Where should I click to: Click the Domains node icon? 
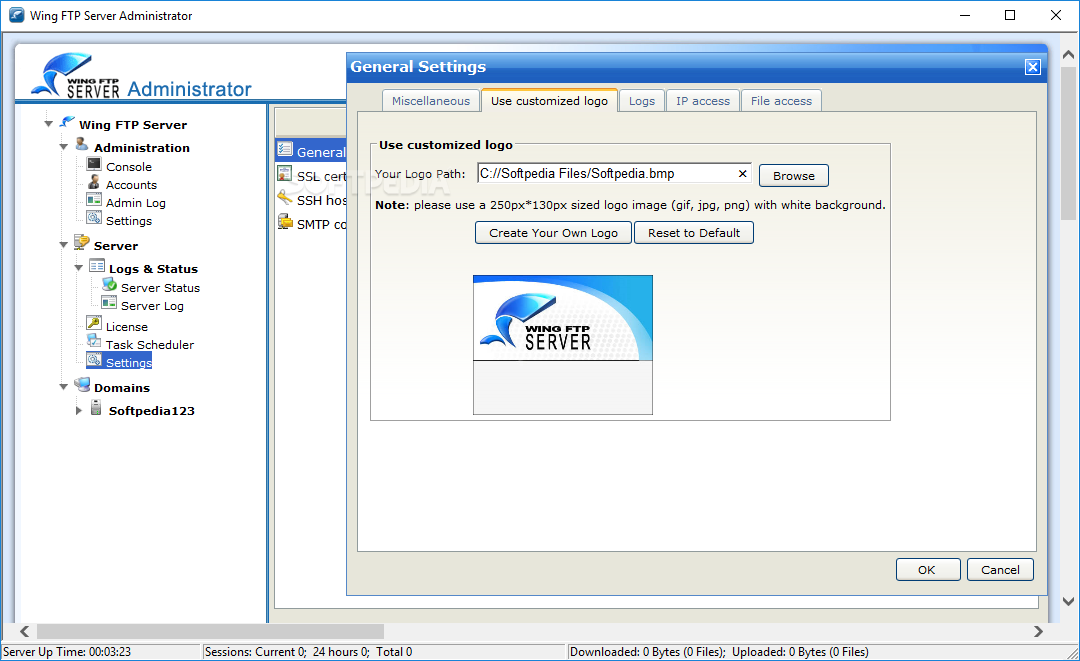coord(82,384)
